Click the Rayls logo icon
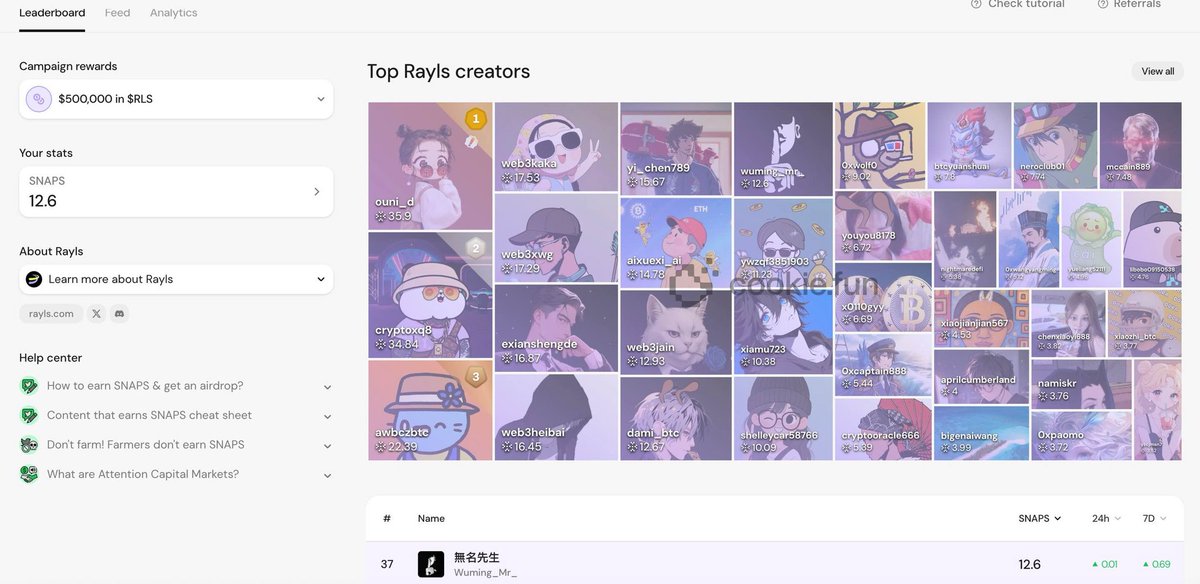Screen dimensions: 1200x584 pyautogui.click(x=34, y=279)
